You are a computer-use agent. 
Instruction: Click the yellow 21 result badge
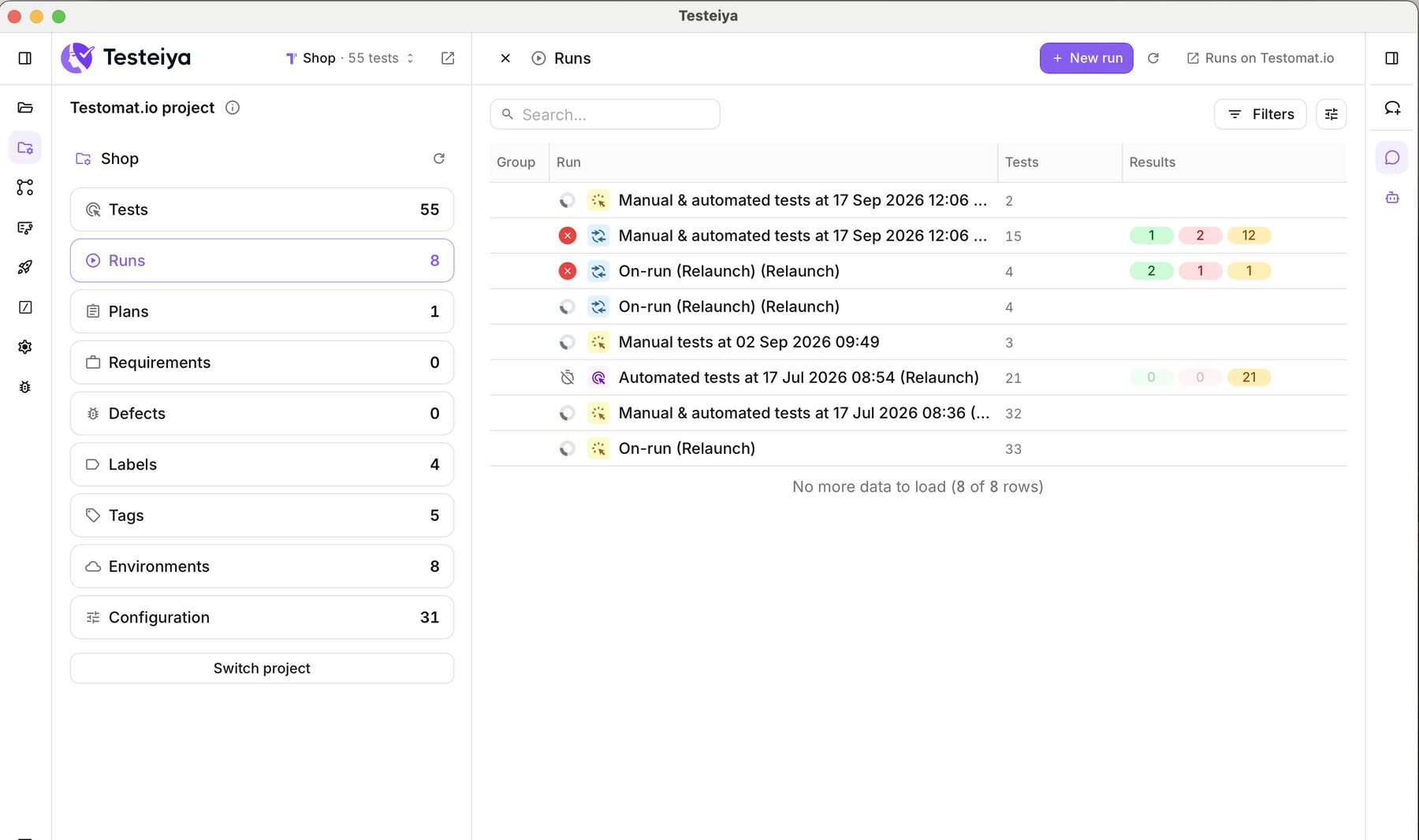[1249, 377]
